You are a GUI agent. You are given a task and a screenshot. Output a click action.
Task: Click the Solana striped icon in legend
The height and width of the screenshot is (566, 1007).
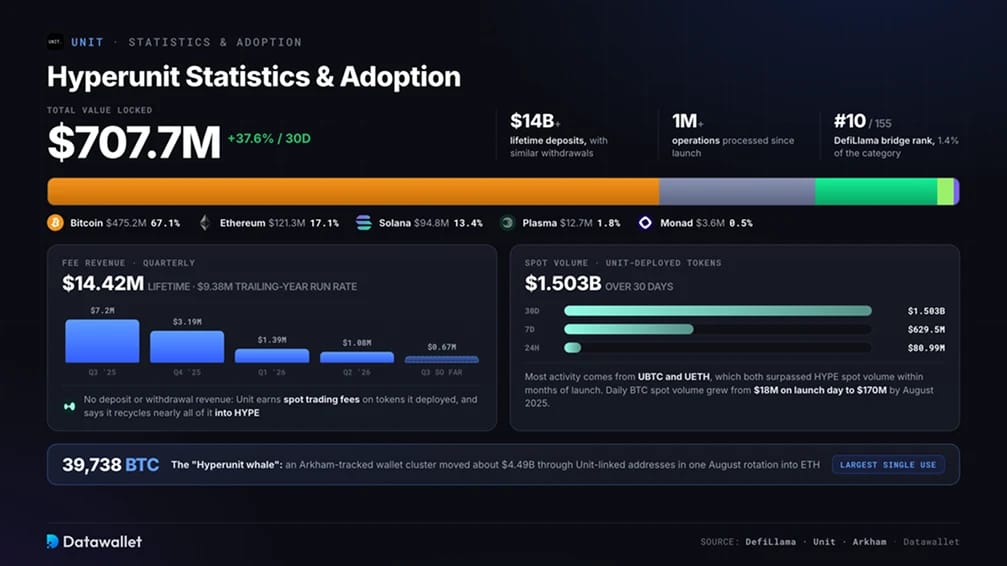[363, 223]
